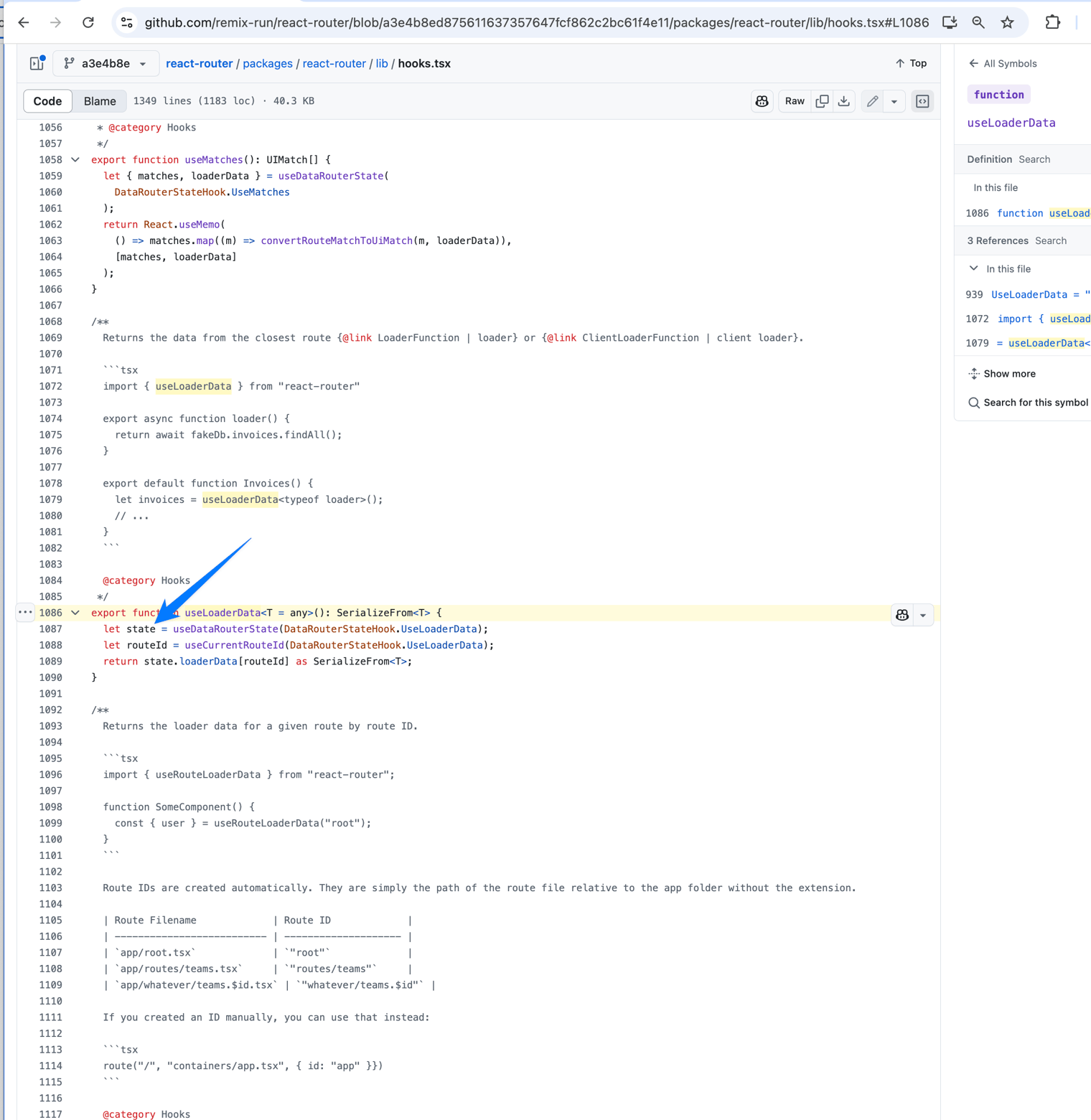Collapse the useMatches function at line 1058

75,159
